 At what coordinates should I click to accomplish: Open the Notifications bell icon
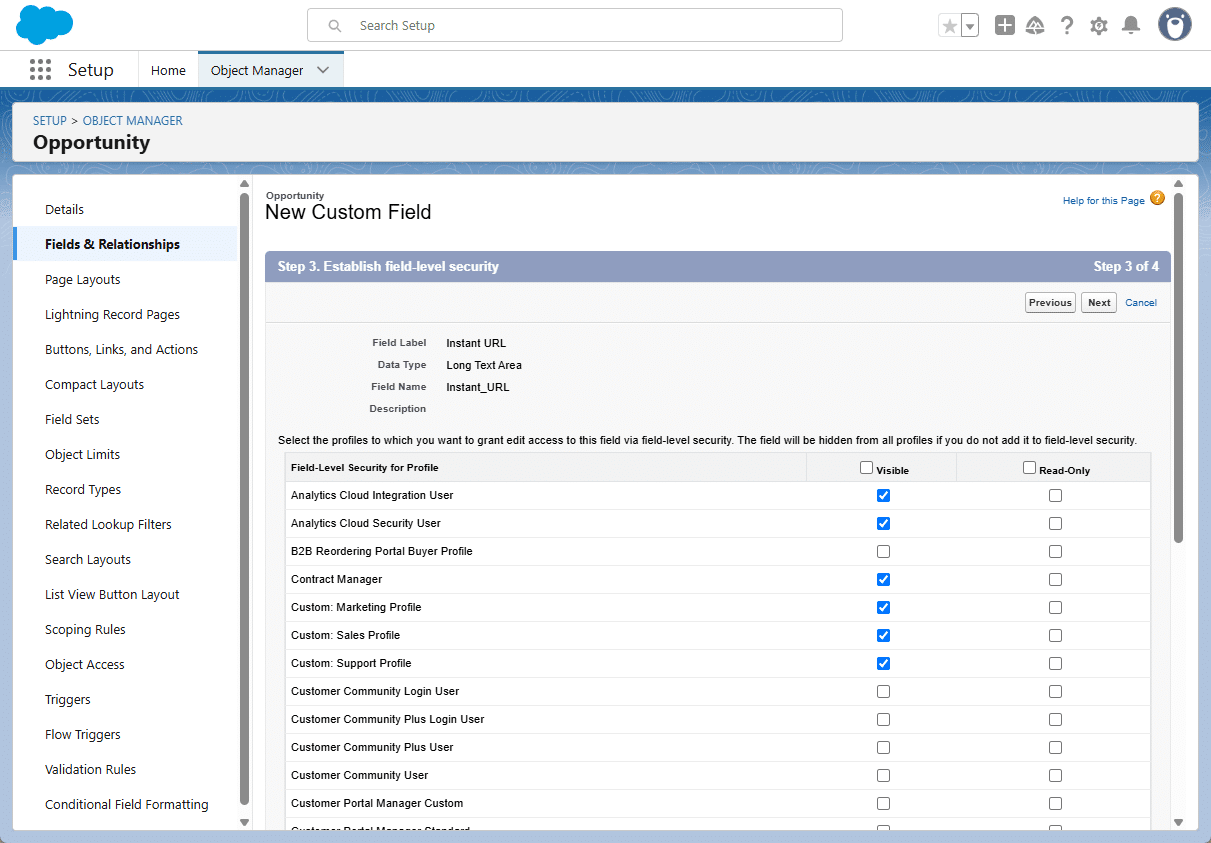coord(1131,26)
